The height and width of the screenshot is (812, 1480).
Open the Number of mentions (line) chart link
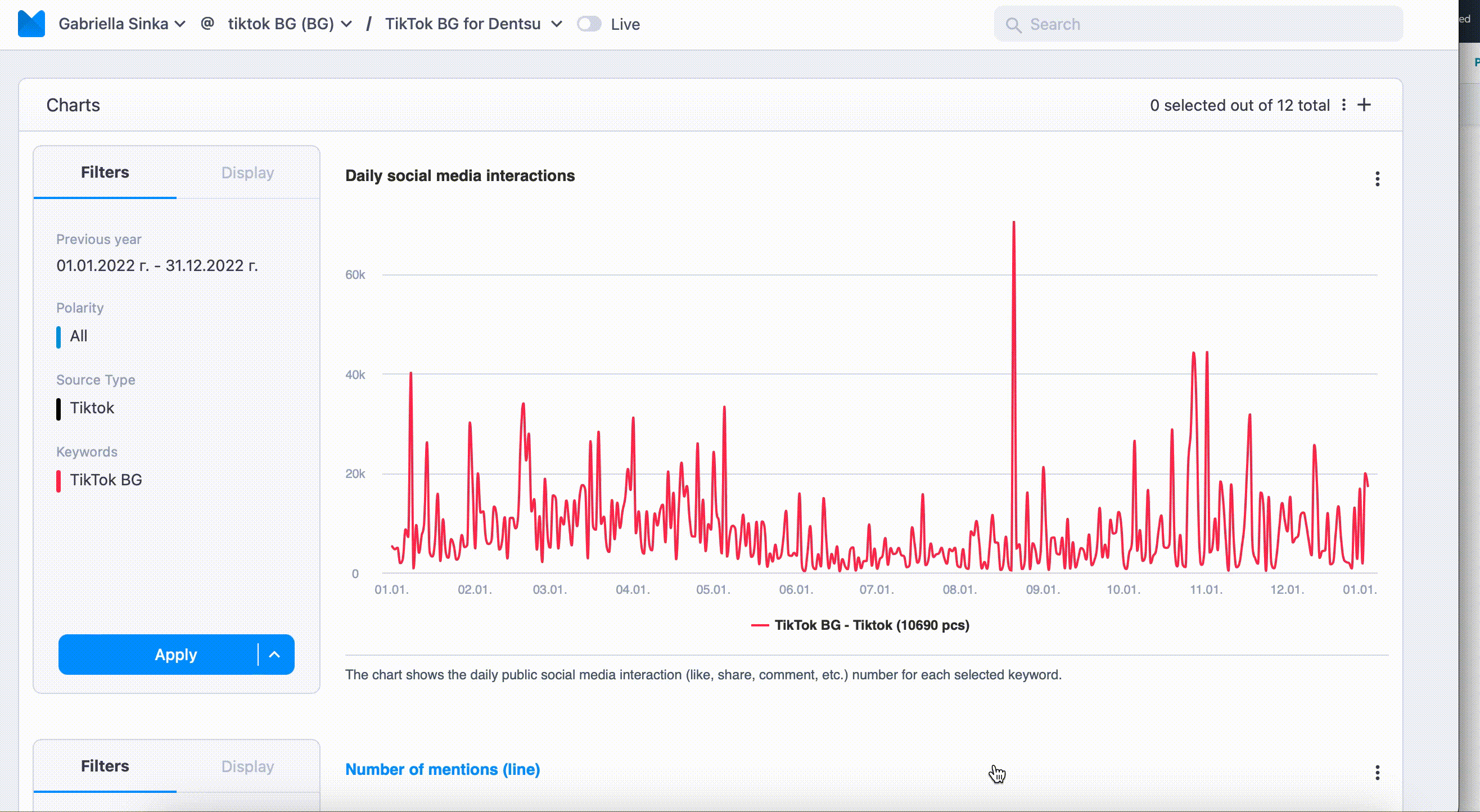pyautogui.click(x=443, y=769)
